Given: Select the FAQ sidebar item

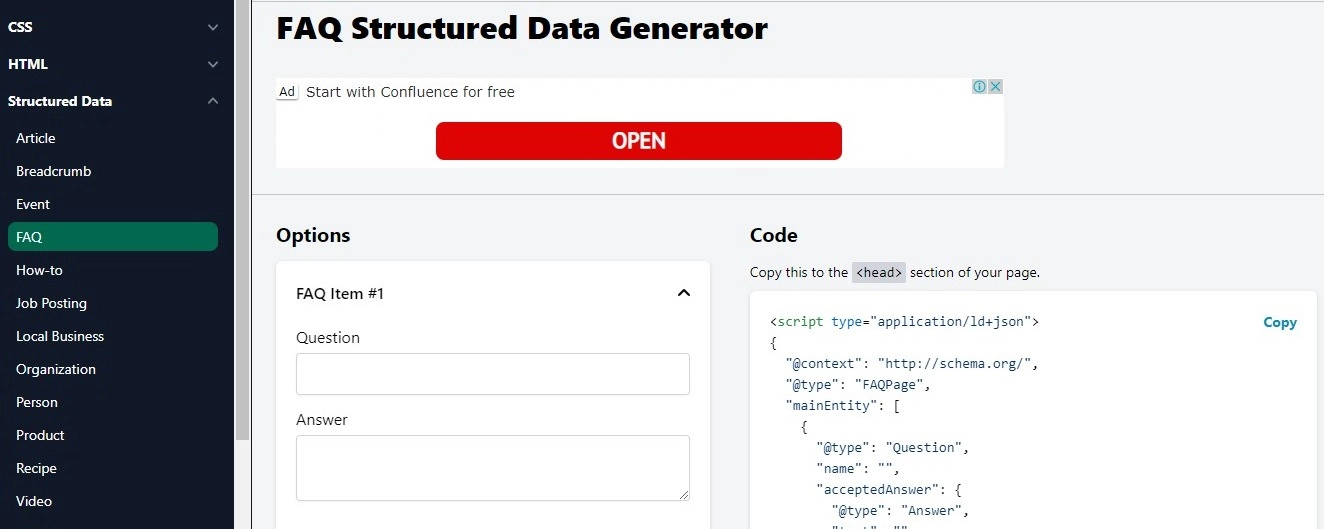Looking at the screenshot, I should tap(112, 237).
